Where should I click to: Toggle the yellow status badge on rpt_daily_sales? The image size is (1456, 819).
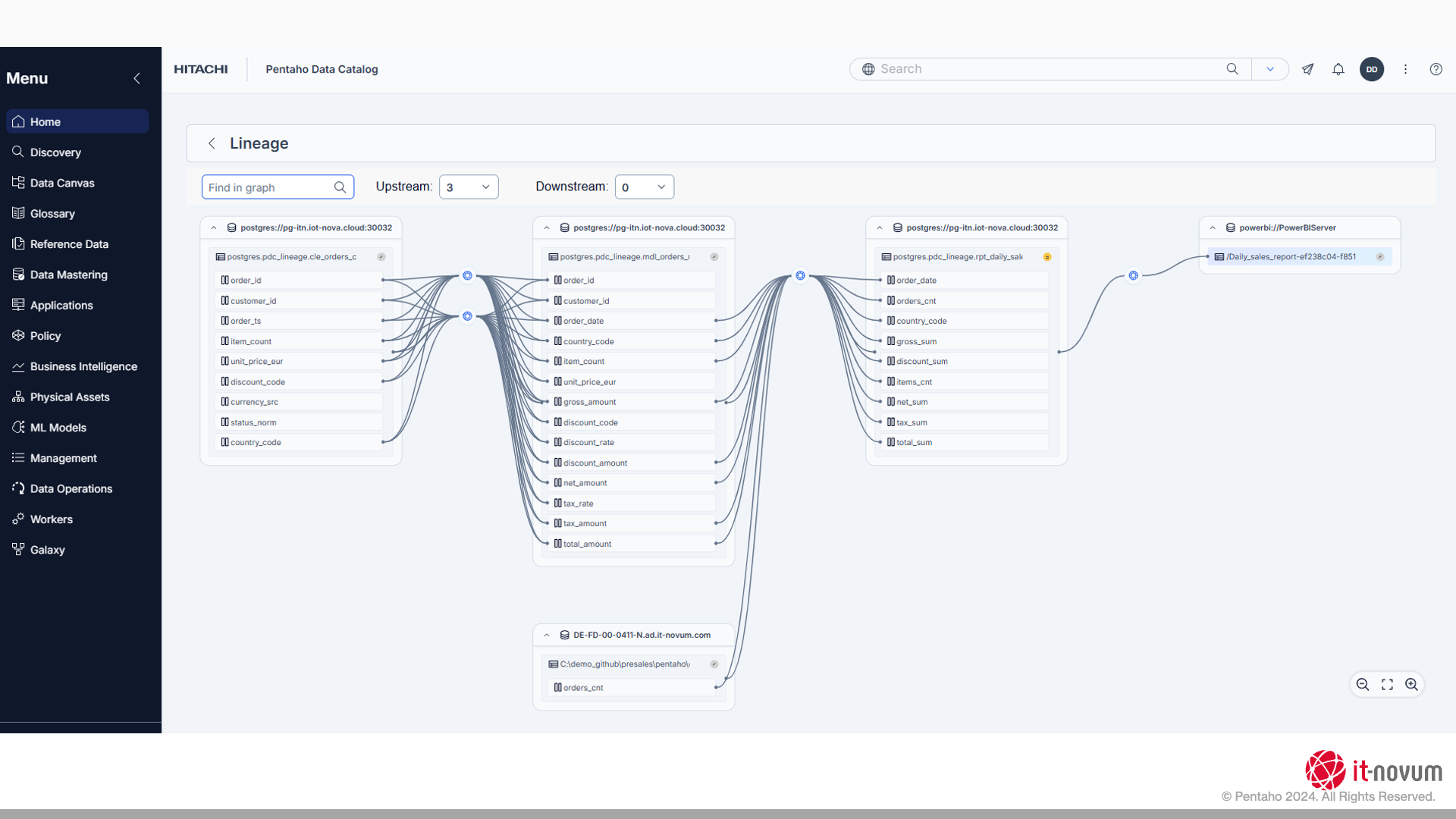coord(1047,257)
